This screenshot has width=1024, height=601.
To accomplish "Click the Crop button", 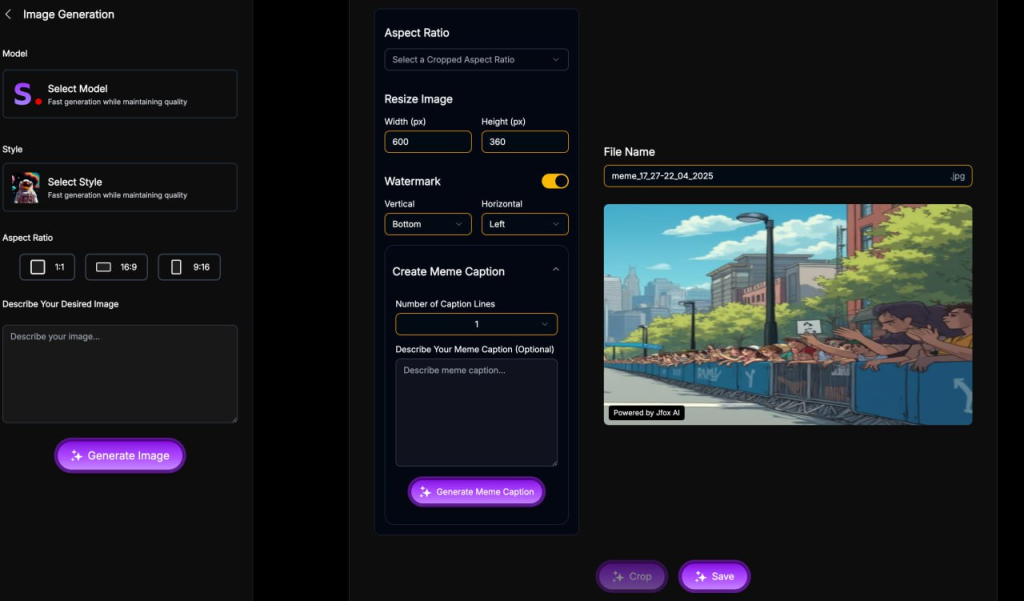I will click(x=632, y=576).
